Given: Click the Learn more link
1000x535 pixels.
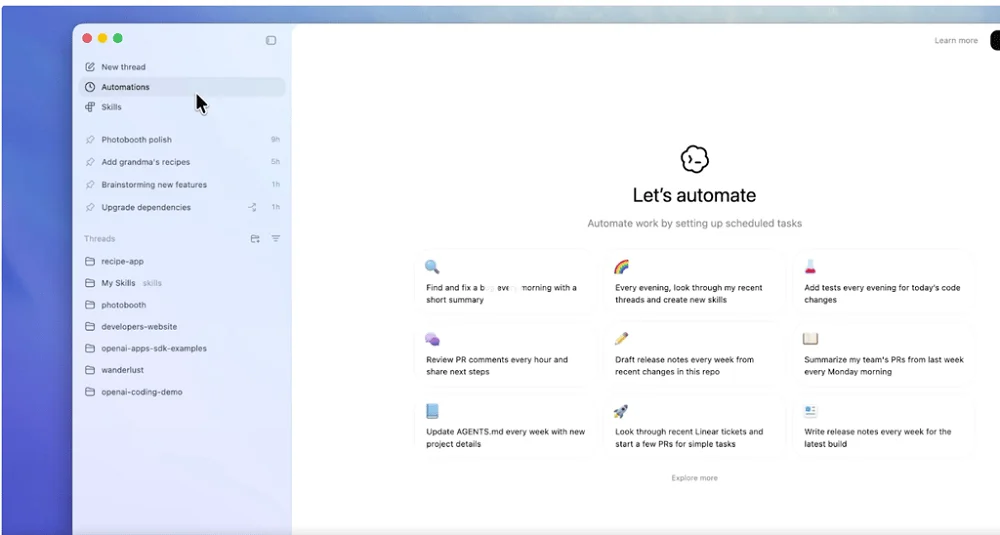Looking at the screenshot, I should point(956,40).
